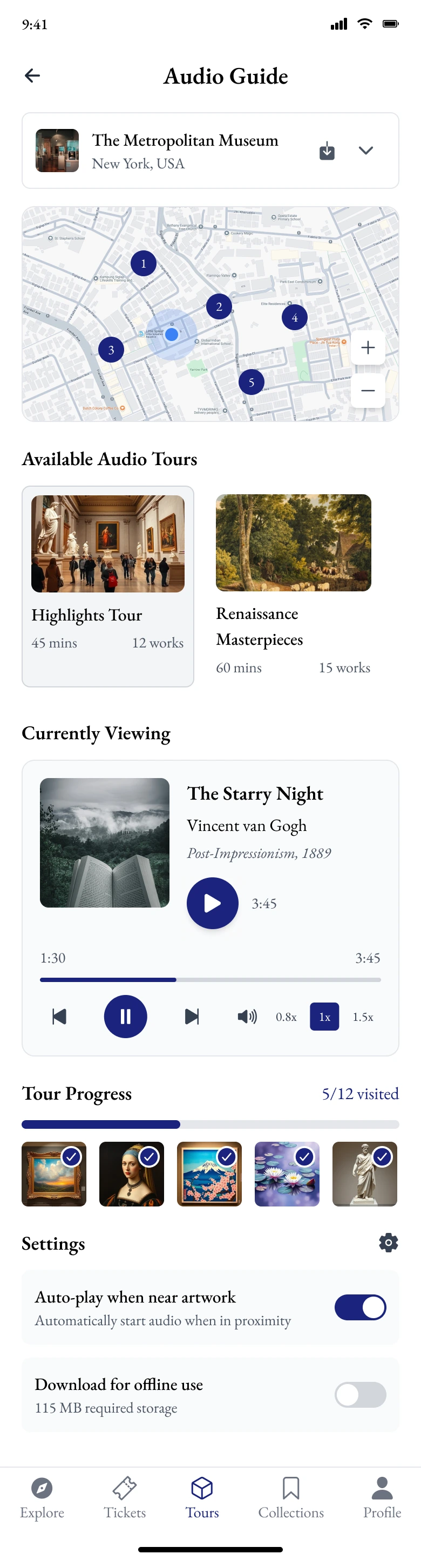Skip to the next track
421x1568 pixels.
tap(192, 1016)
